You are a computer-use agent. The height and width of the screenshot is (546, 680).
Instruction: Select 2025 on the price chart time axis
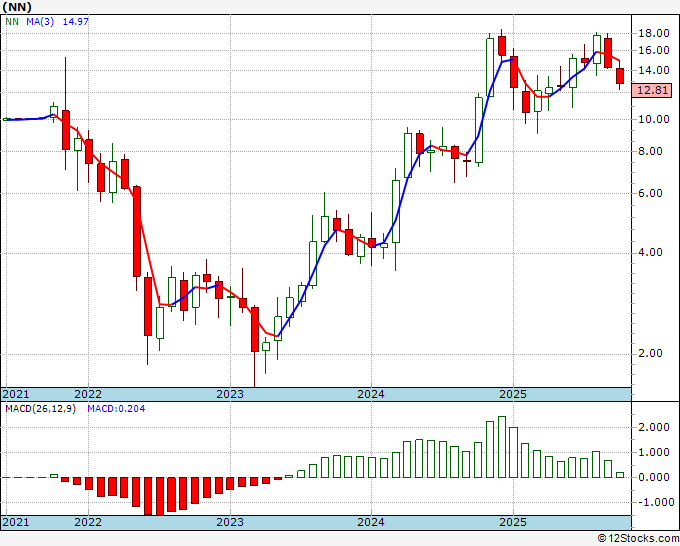[x=513, y=394]
